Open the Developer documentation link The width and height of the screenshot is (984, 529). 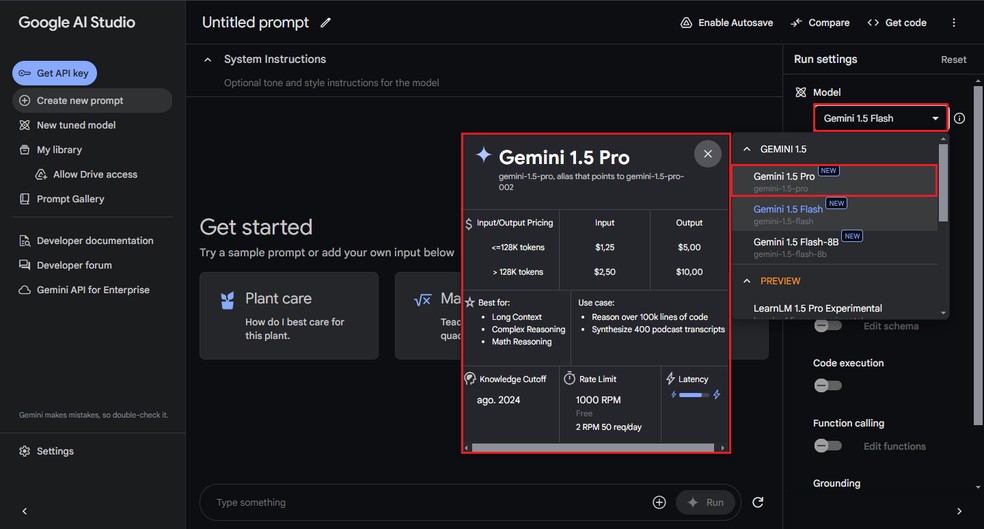click(95, 241)
